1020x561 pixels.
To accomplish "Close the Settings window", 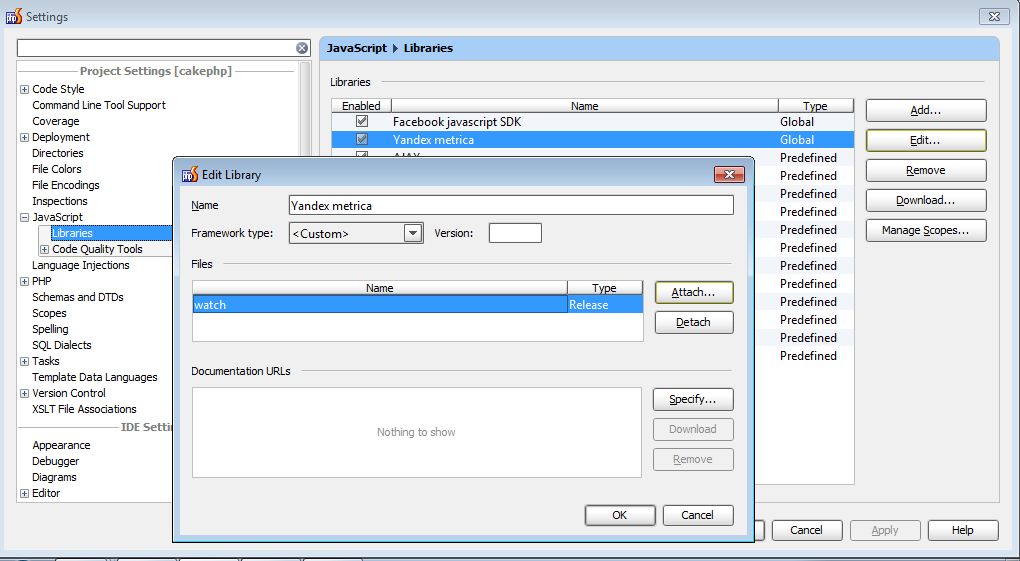I will tap(994, 17).
